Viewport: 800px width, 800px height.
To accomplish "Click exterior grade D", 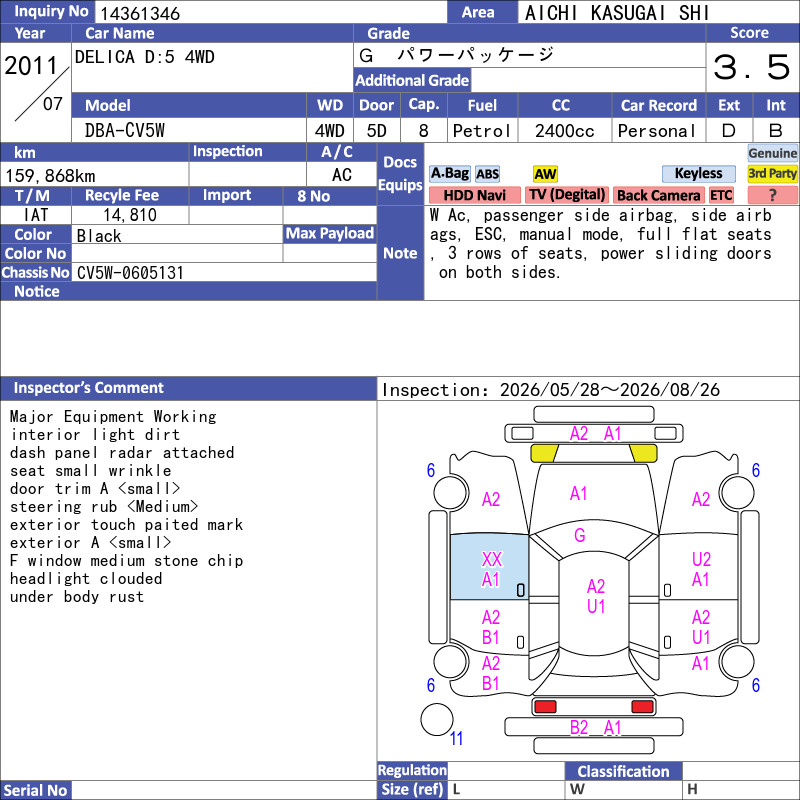I will (729, 131).
